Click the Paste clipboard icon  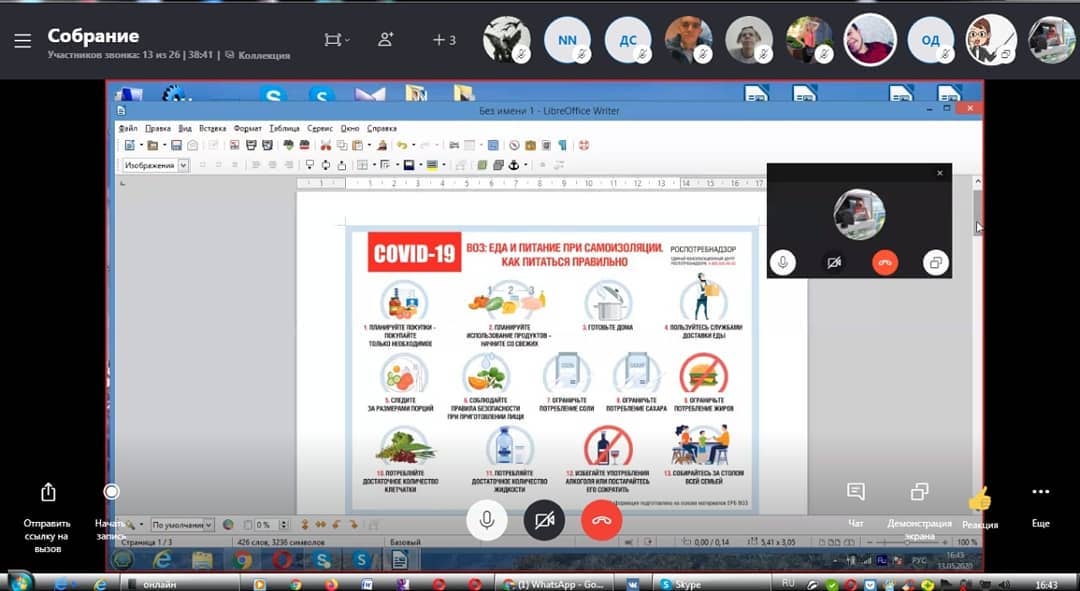point(357,145)
